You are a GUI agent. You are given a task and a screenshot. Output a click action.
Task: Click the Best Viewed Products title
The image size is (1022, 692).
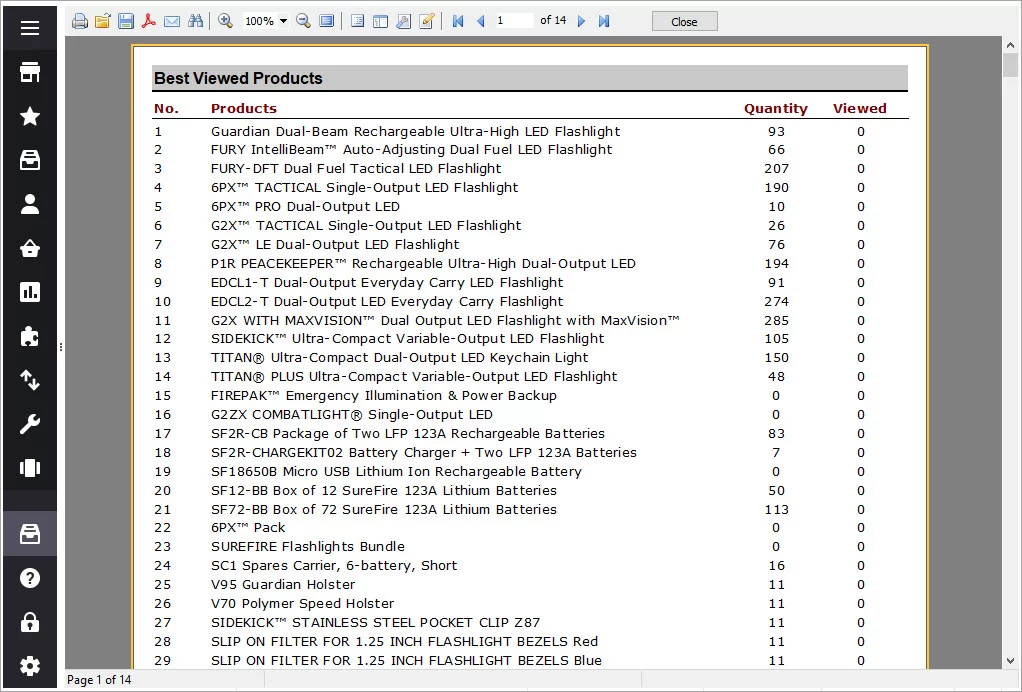point(238,78)
